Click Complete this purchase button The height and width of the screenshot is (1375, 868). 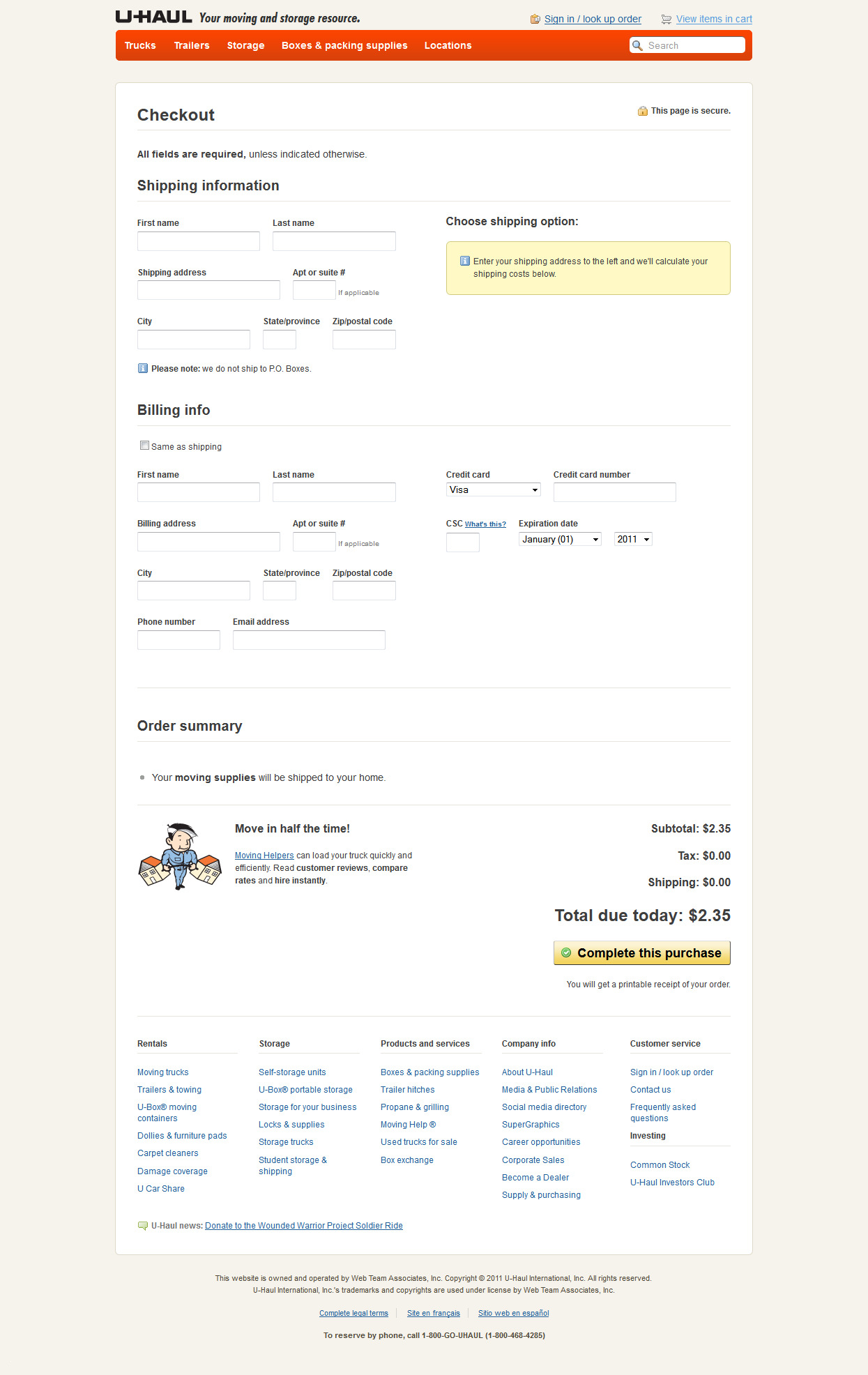[642, 953]
